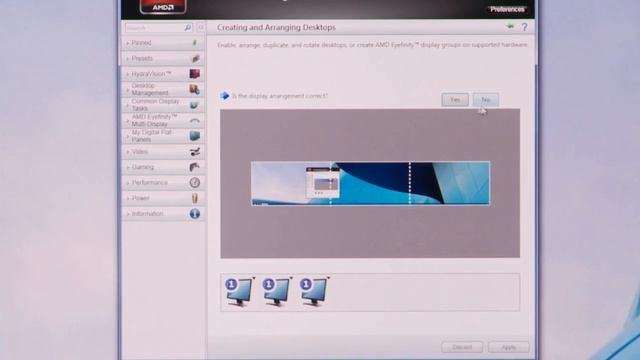Image resolution: width=640 pixels, height=360 pixels.
Task: Click the Video section icon
Action: 195,152
